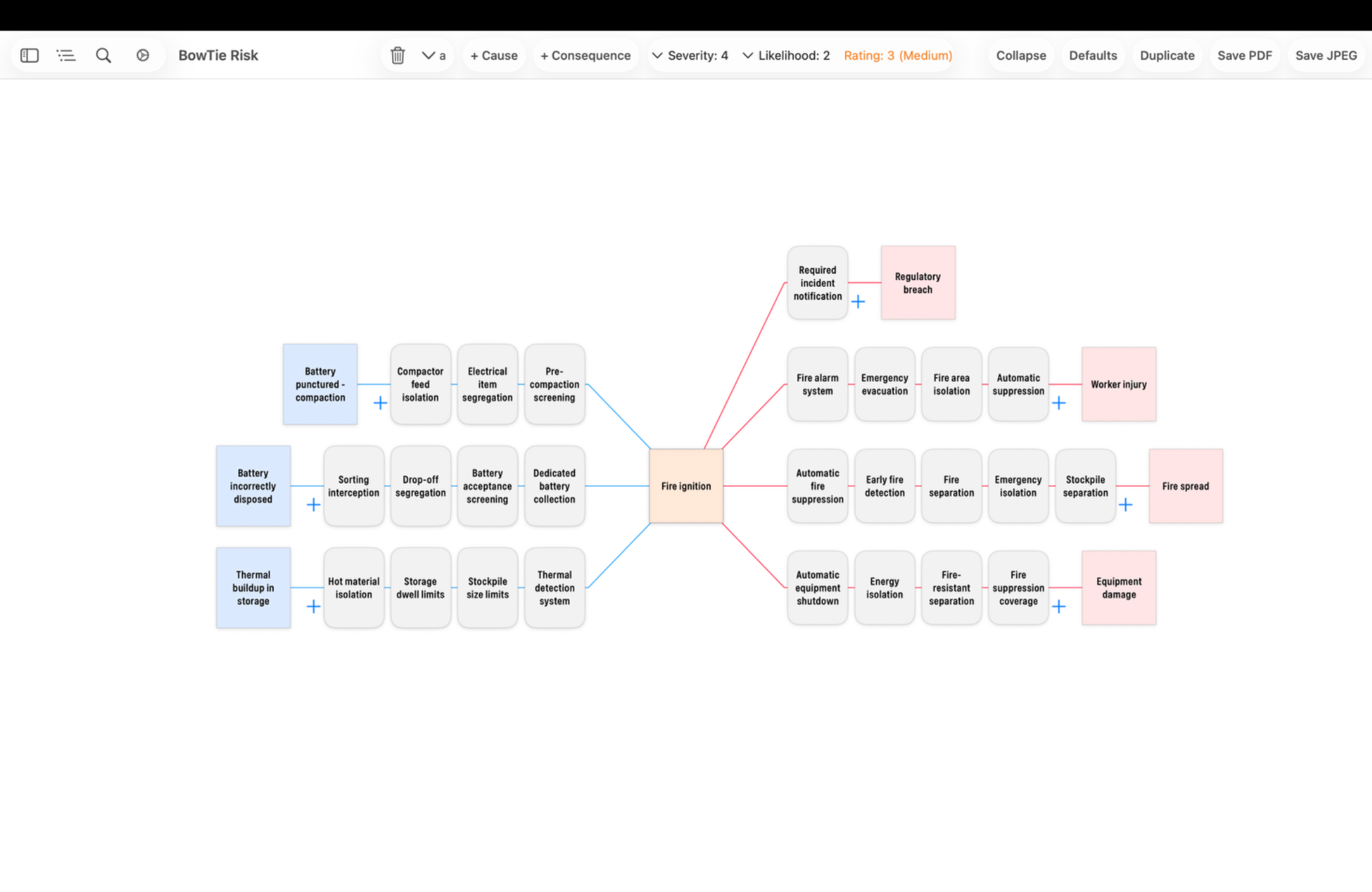Viewport: 1372px width, 892px height.
Task: Click plus icon before Worker injury
Action: (x=1059, y=403)
